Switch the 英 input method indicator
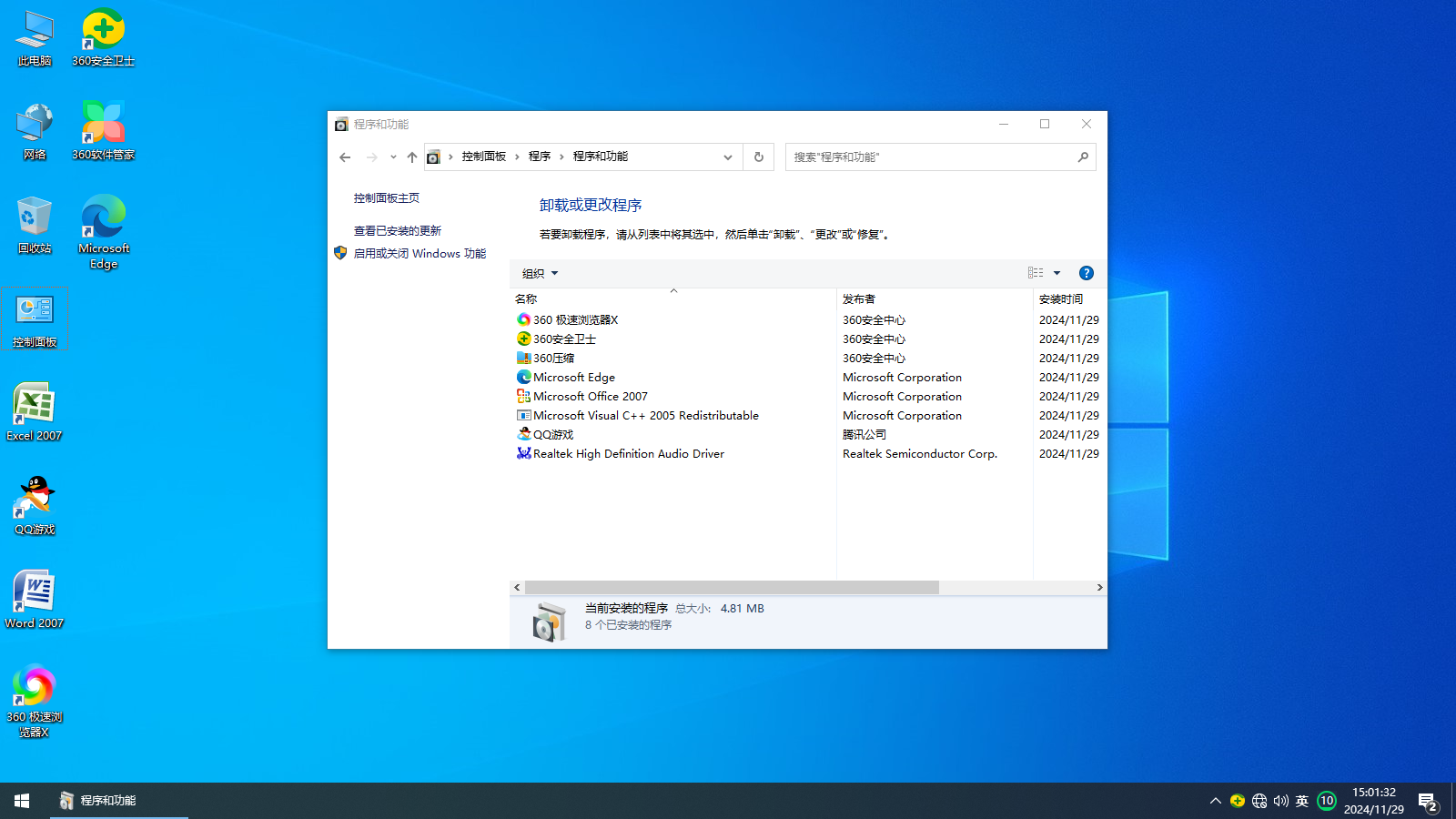 tap(1302, 801)
